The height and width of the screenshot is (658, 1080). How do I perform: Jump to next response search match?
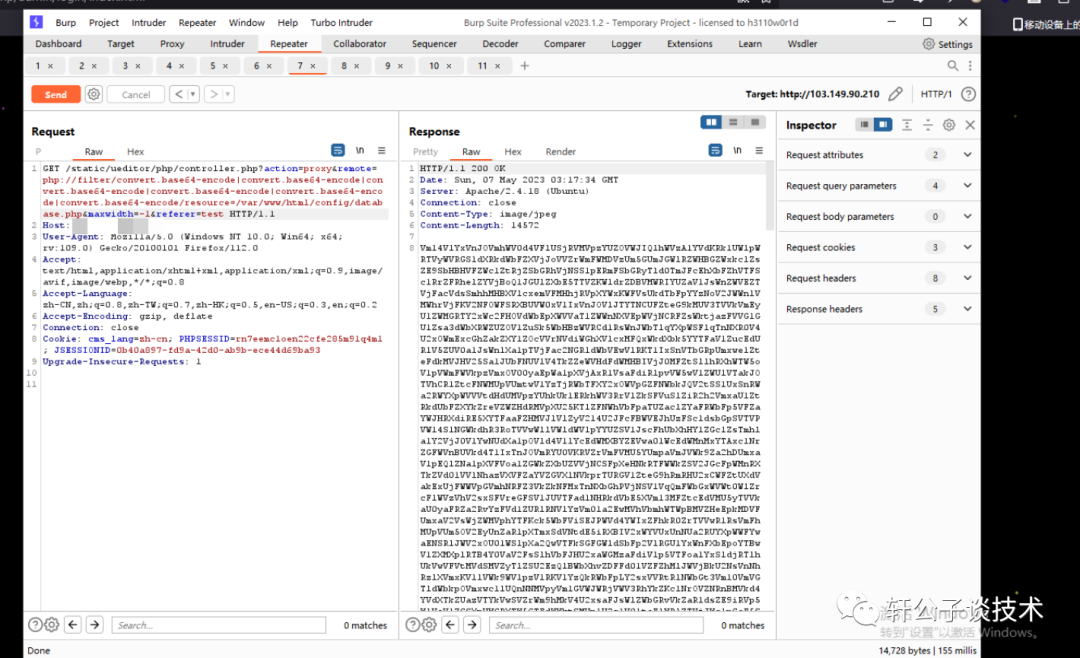[x=472, y=625]
